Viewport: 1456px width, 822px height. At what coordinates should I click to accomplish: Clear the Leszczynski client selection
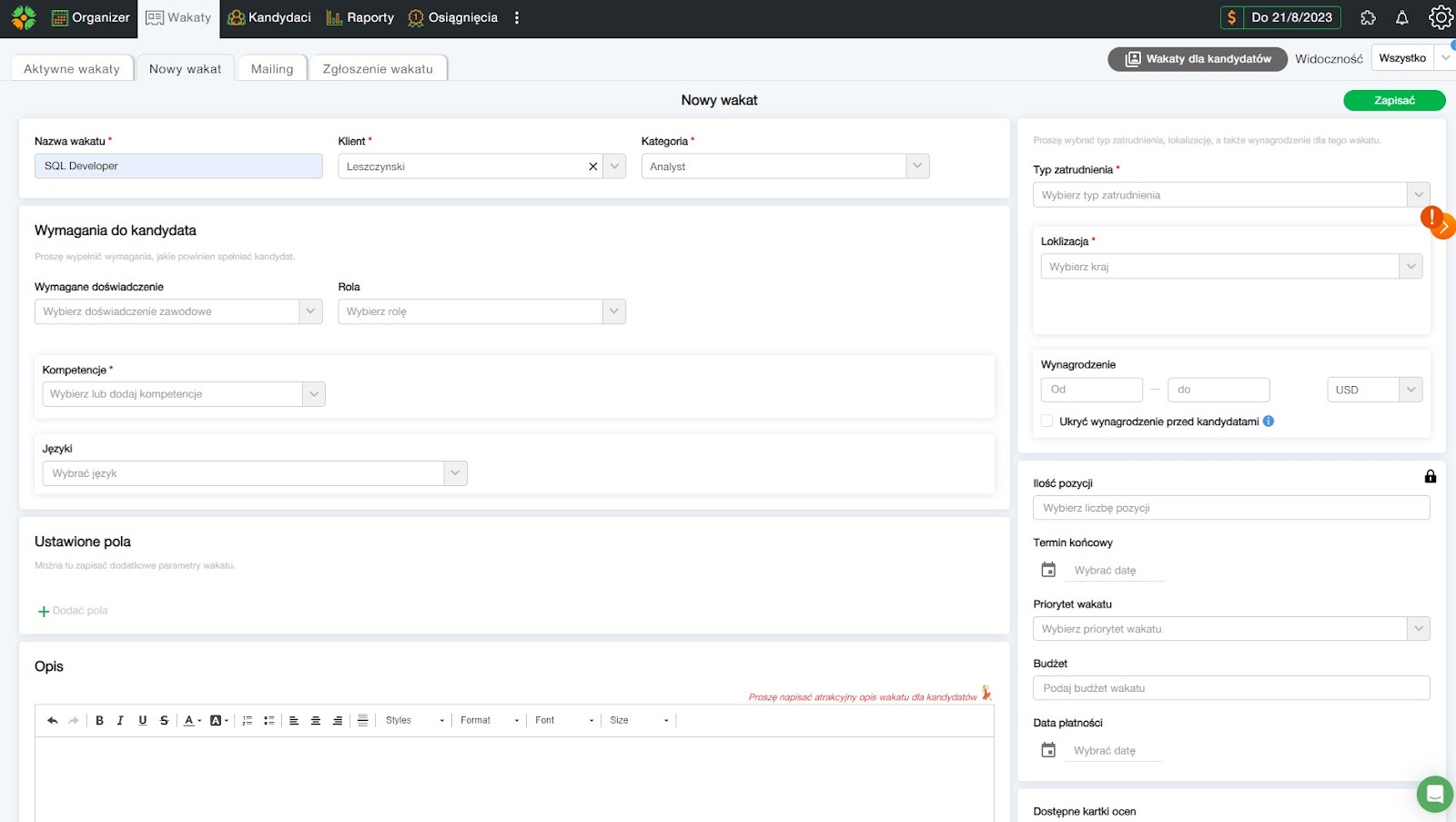click(x=593, y=167)
